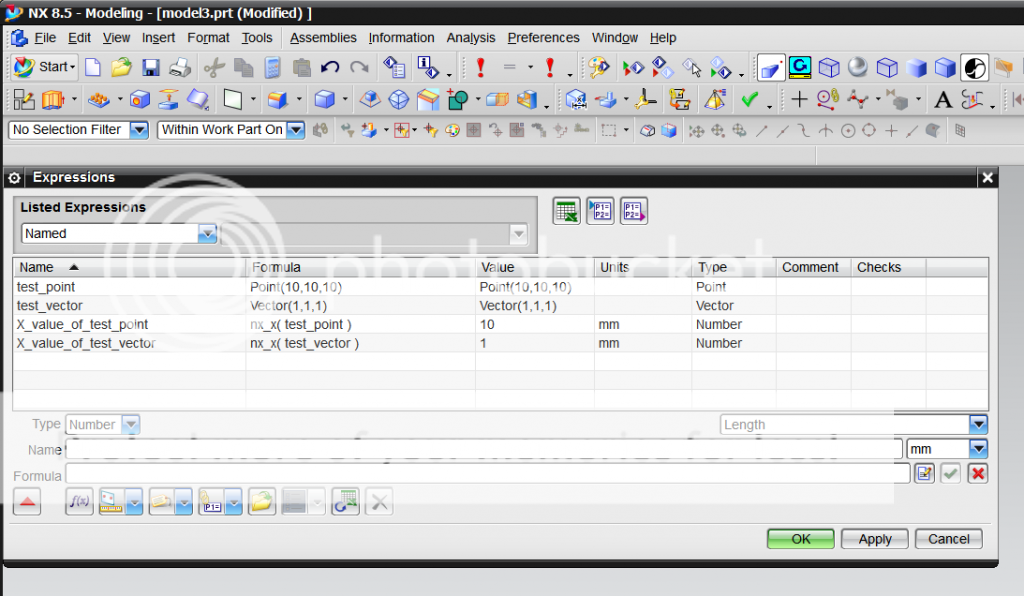Select the X_value_of_test_point row
The width and height of the screenshot is (1024, 596).
coord(500,324)
